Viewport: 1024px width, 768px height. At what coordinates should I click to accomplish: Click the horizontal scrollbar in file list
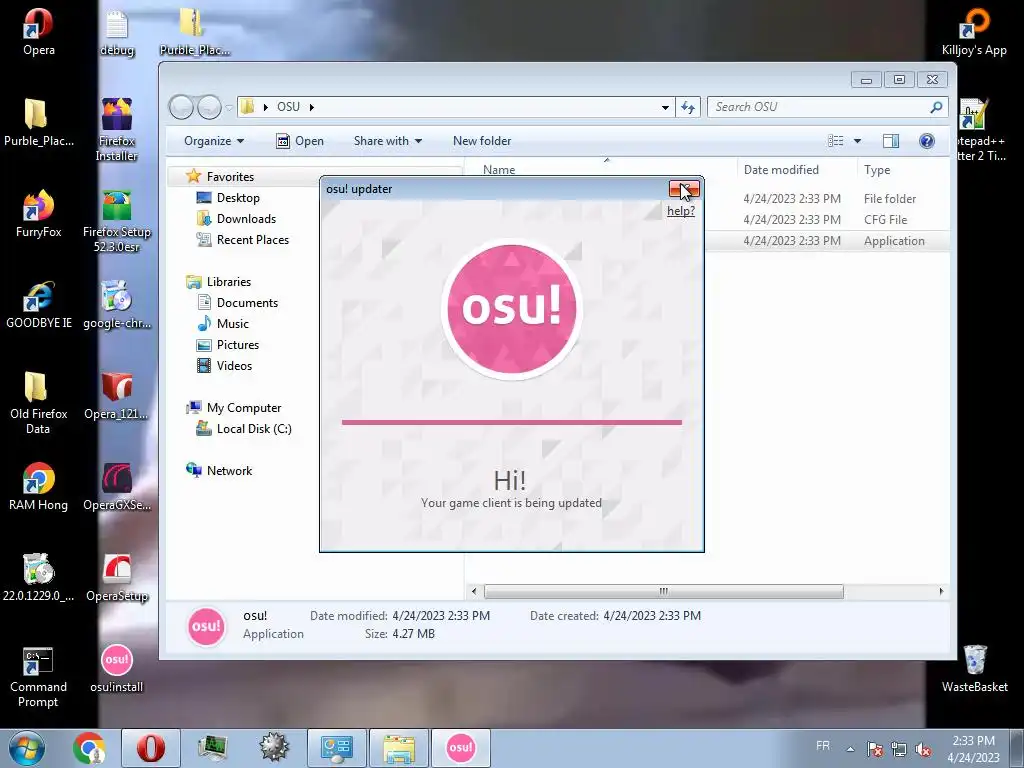click(x=664, y=592)
